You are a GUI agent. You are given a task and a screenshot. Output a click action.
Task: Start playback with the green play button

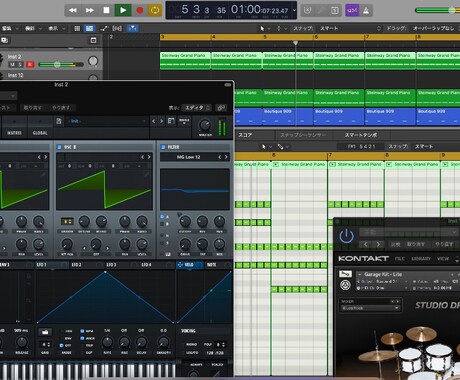[123, 10]
